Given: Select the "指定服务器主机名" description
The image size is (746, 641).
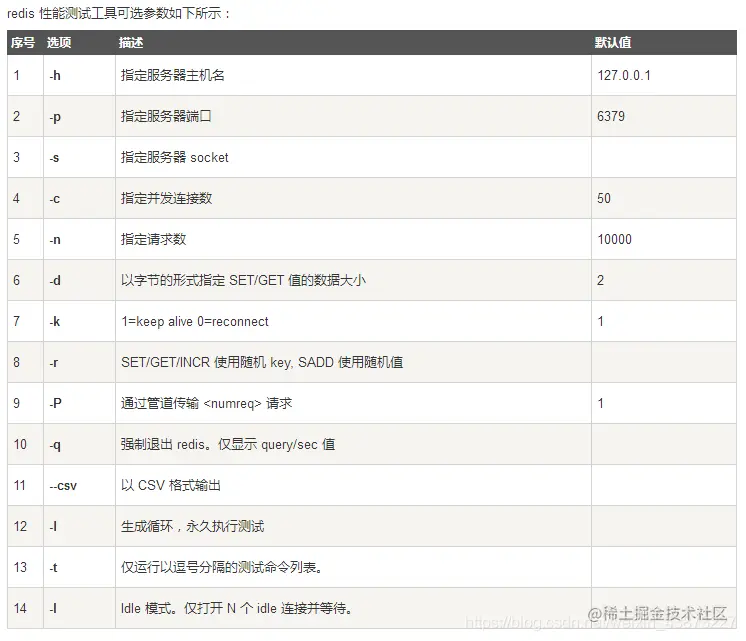Looking at the screenshot, I should 172,75.
